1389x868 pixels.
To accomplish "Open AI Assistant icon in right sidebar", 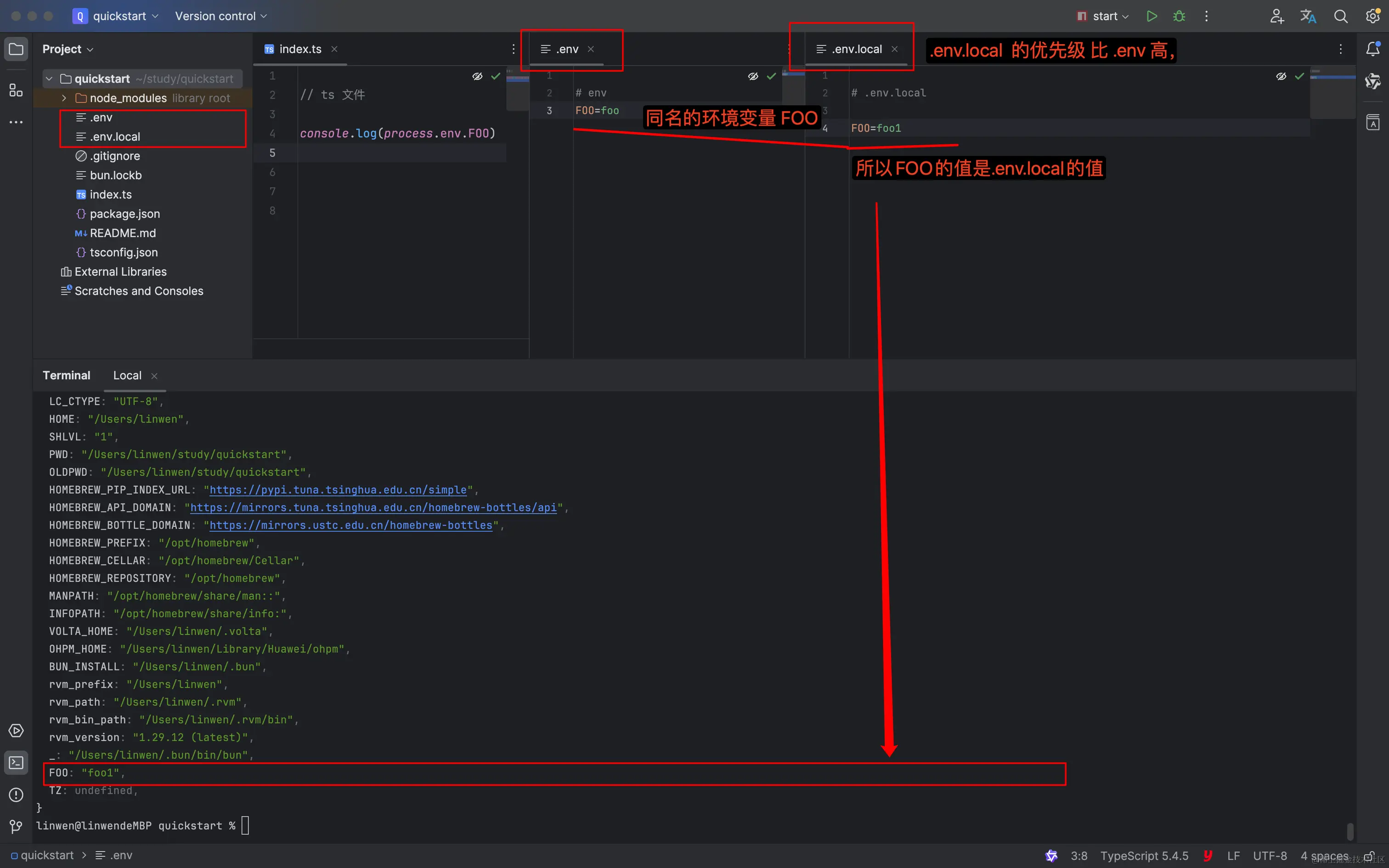I will [x=1373, y=82].
